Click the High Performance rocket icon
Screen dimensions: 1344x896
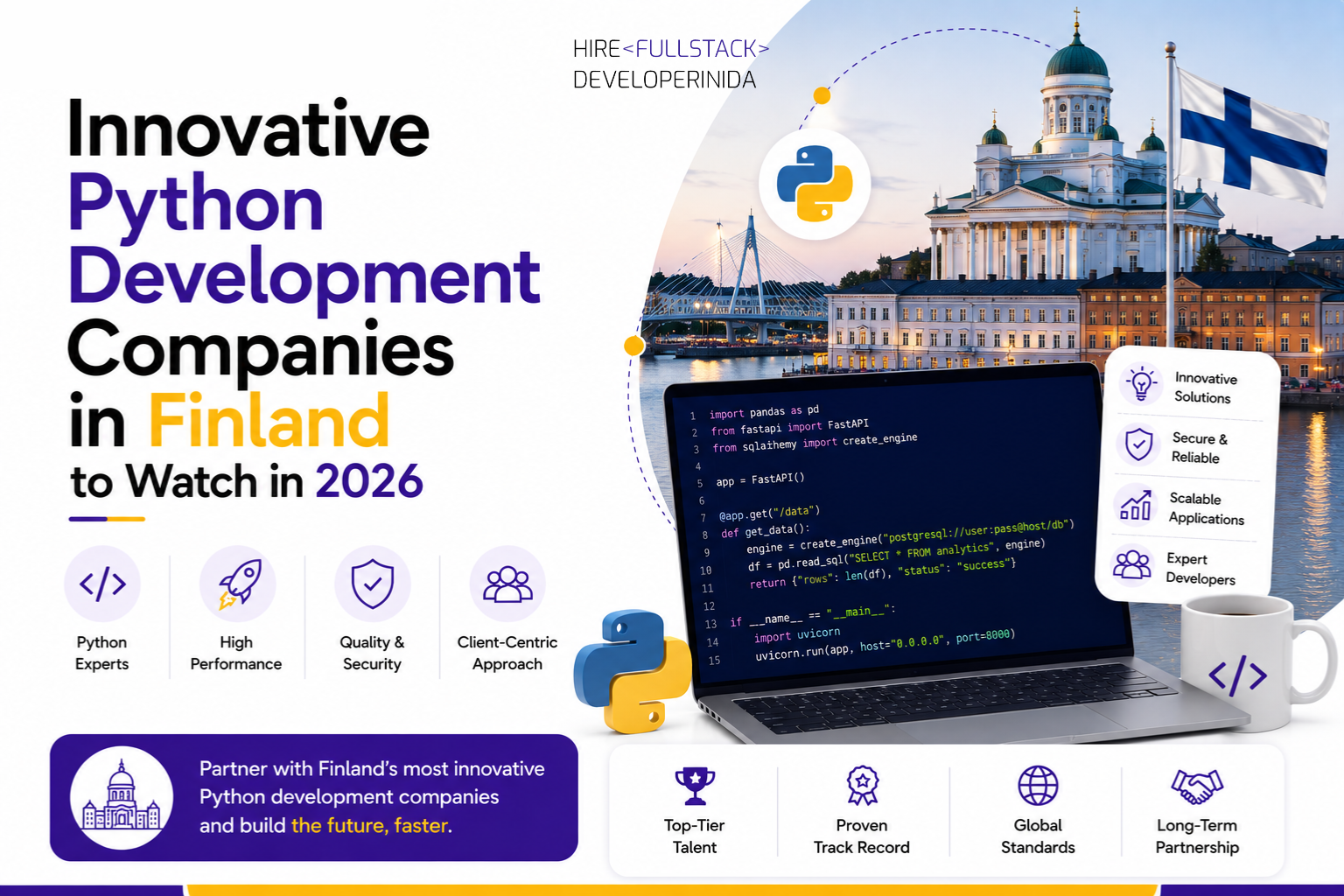237,584
